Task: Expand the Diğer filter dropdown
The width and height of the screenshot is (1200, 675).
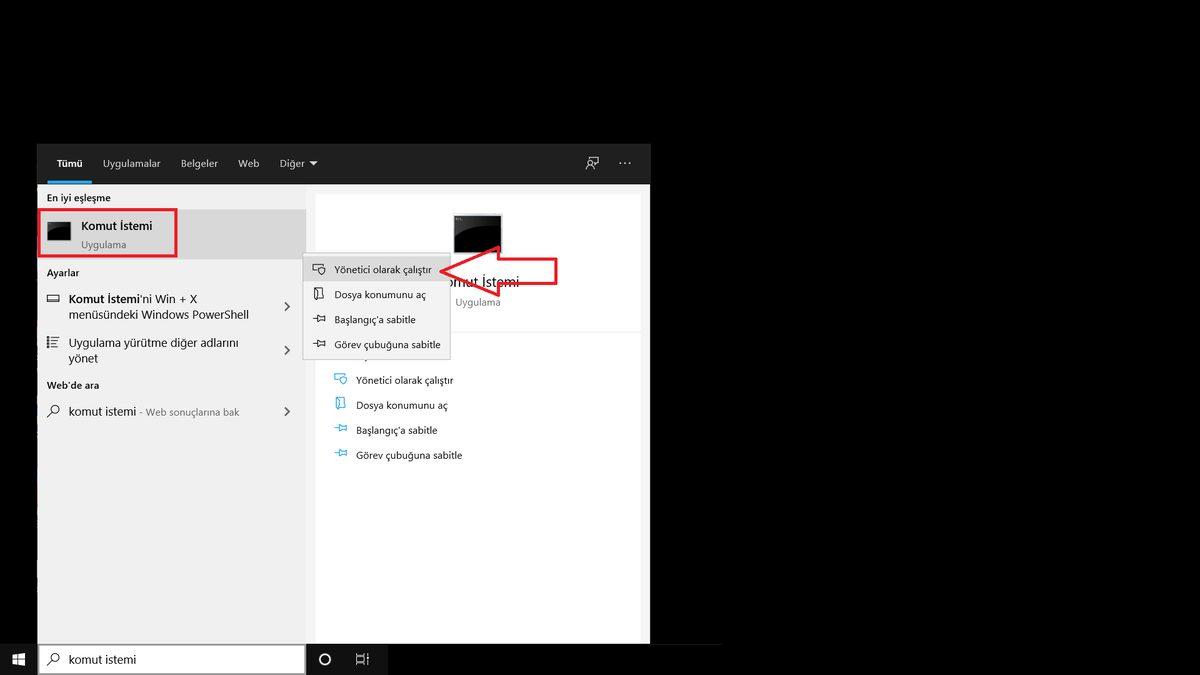Action: 298,163
